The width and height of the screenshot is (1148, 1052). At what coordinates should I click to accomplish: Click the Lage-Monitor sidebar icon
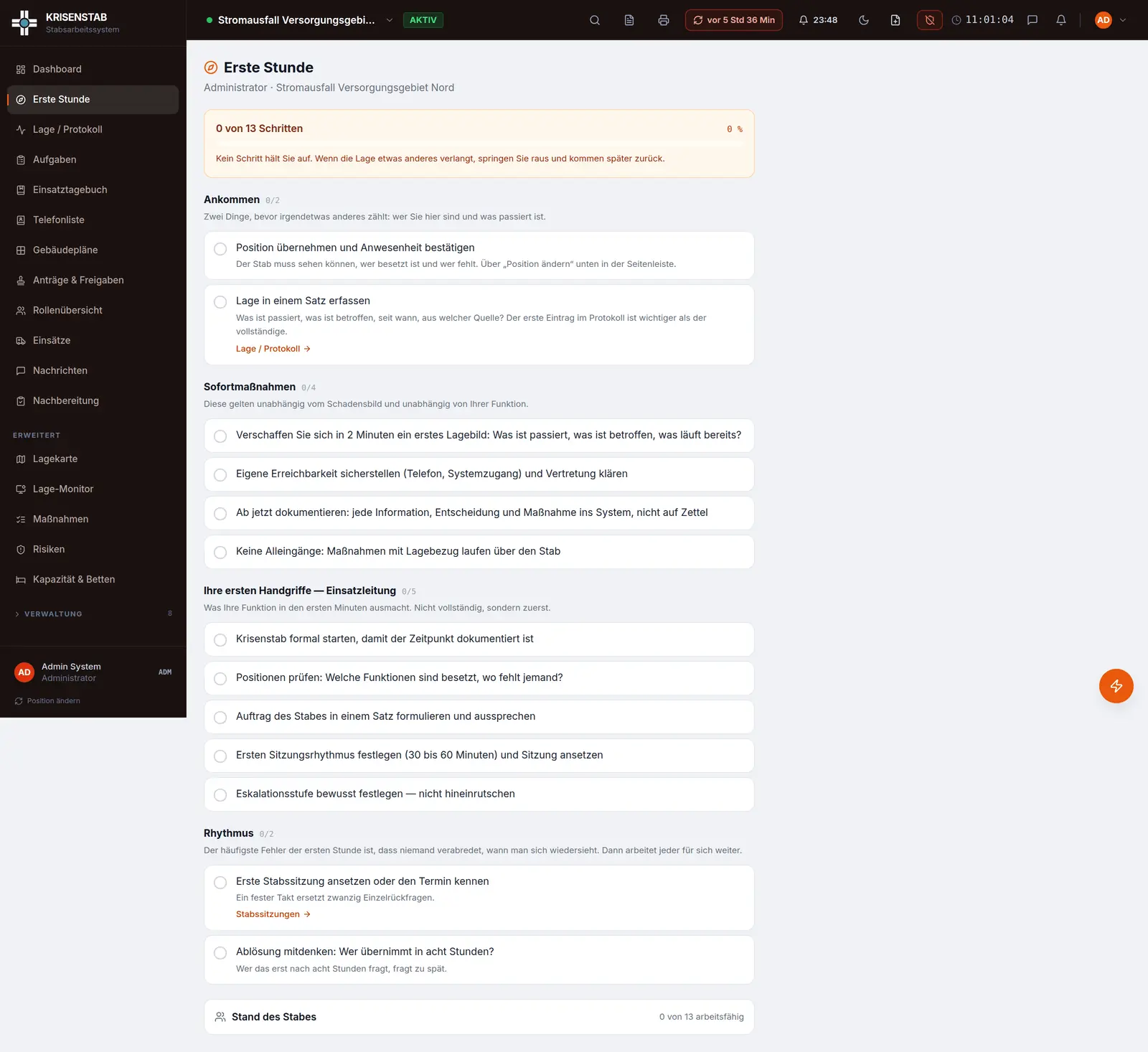(21, 489)
